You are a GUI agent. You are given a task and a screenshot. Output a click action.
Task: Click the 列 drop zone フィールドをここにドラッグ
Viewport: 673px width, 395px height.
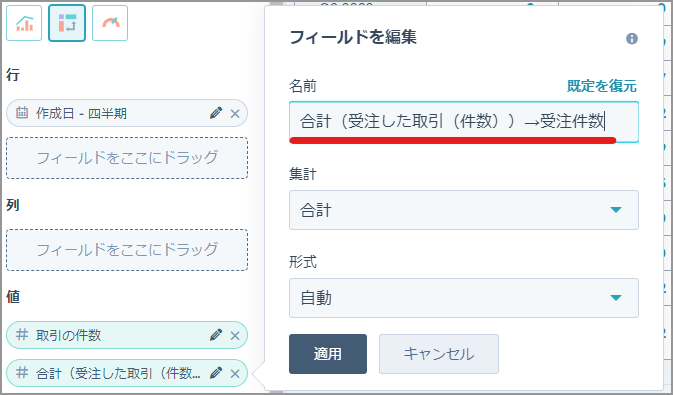(x=127, y=250)
